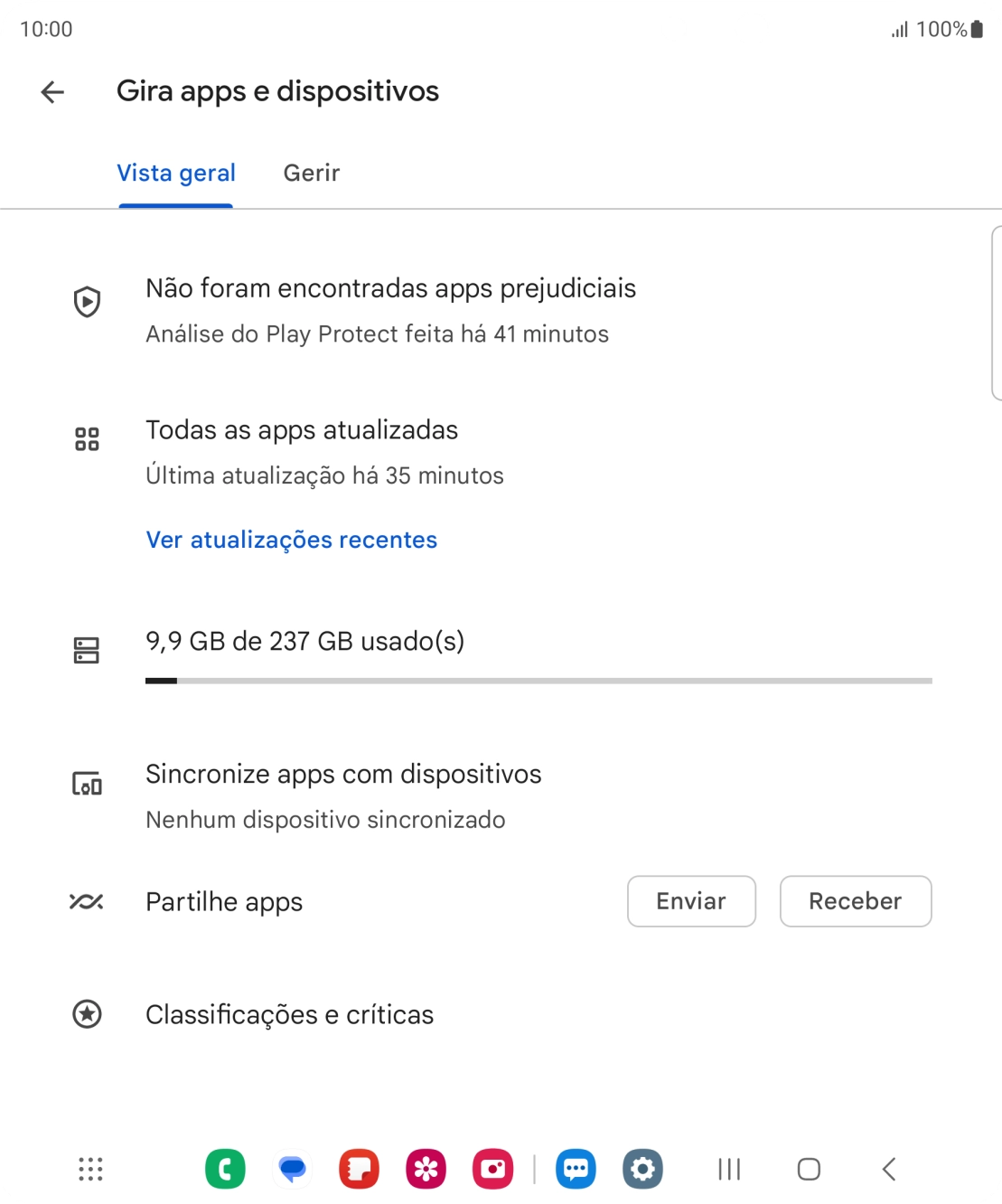The image size is (1002, 1204).
Task: Tap the edge panel handle
Action: pos(996,312)
